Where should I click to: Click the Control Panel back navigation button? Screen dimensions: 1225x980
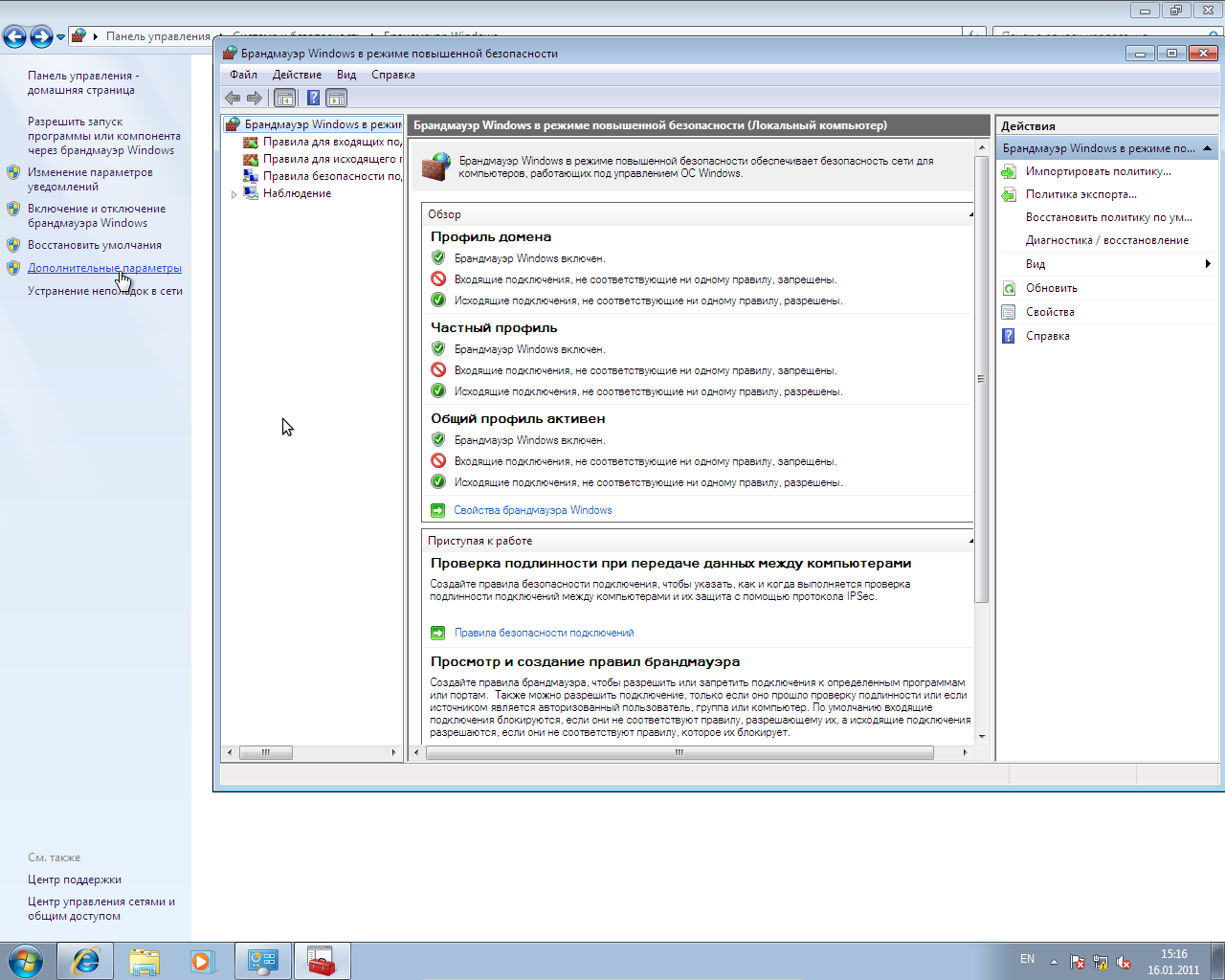(x=15, y=36)
